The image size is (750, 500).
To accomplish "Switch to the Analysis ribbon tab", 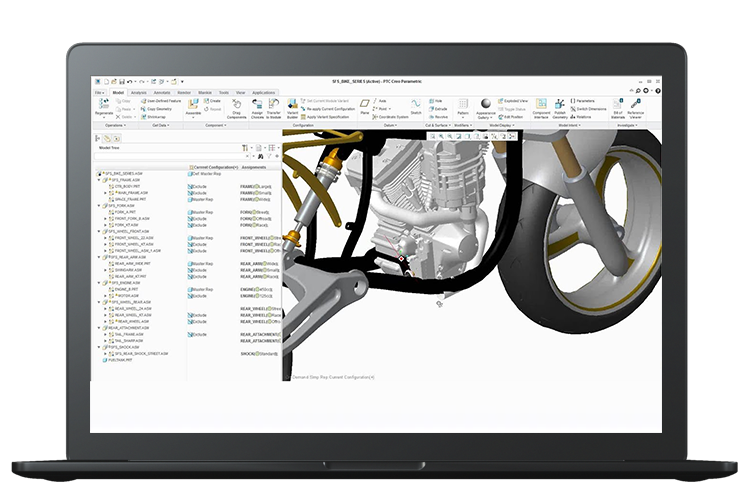I will [x=138, y=92].
